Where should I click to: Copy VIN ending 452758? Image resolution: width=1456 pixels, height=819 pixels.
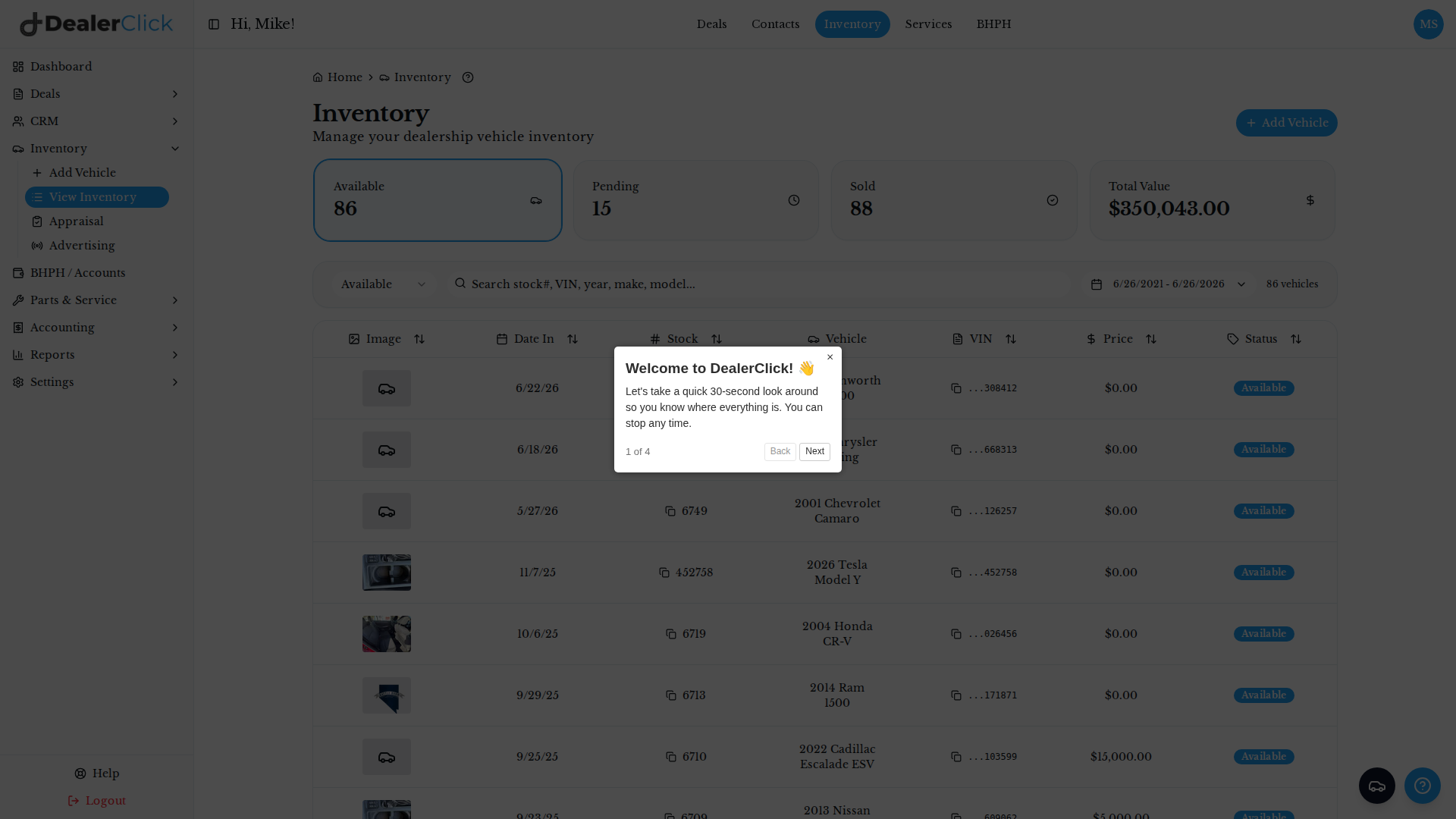pyautogui.click(x=956, y=573)
